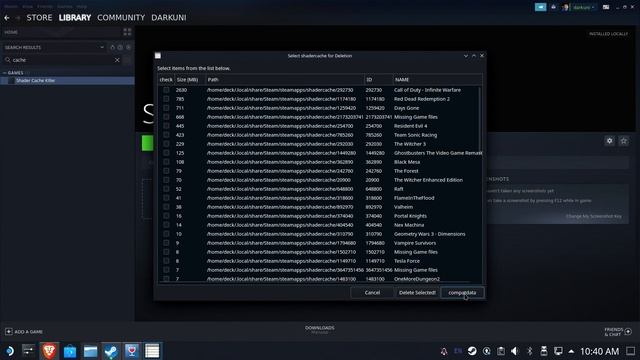
Task: Open Steam announcements megaphone button
Action: coord(540,7)
